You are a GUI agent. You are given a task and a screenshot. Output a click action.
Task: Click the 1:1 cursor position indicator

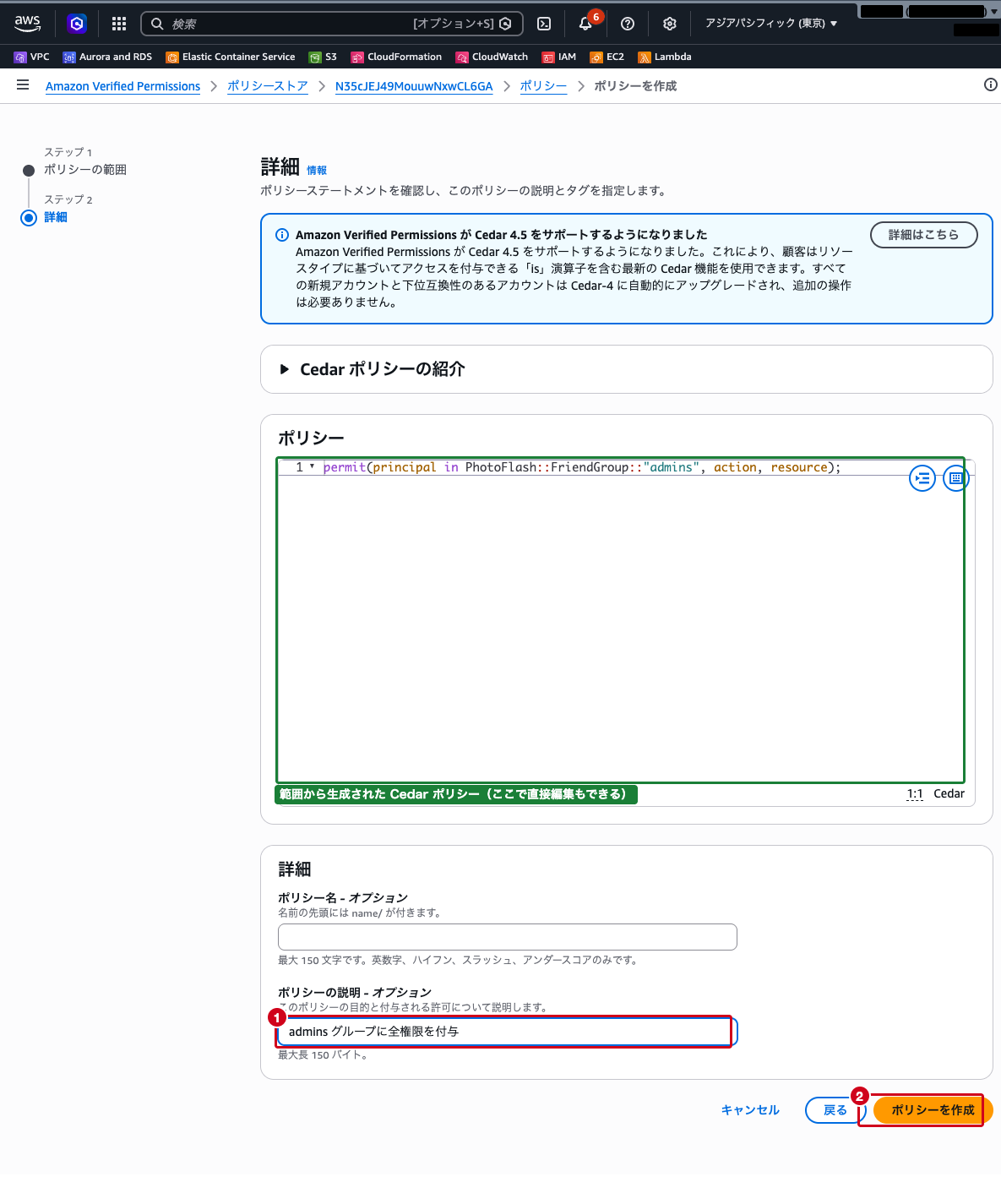pos(915,794)
